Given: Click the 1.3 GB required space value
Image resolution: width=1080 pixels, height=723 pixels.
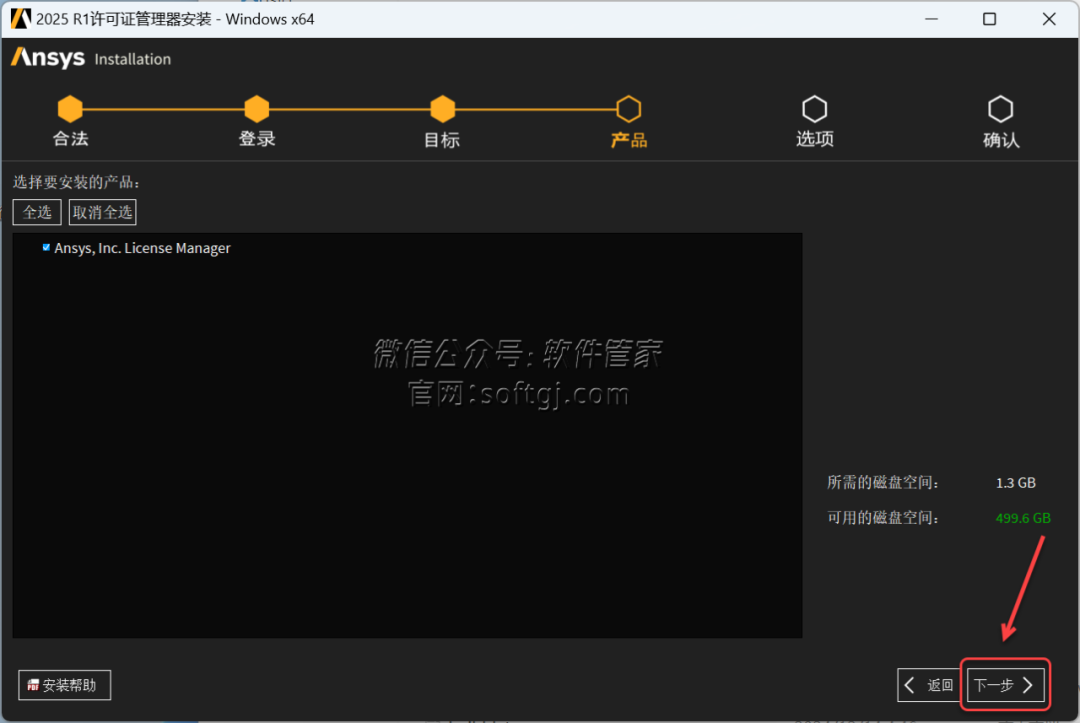Looking at the screenshot, I should pos(1015,483).
